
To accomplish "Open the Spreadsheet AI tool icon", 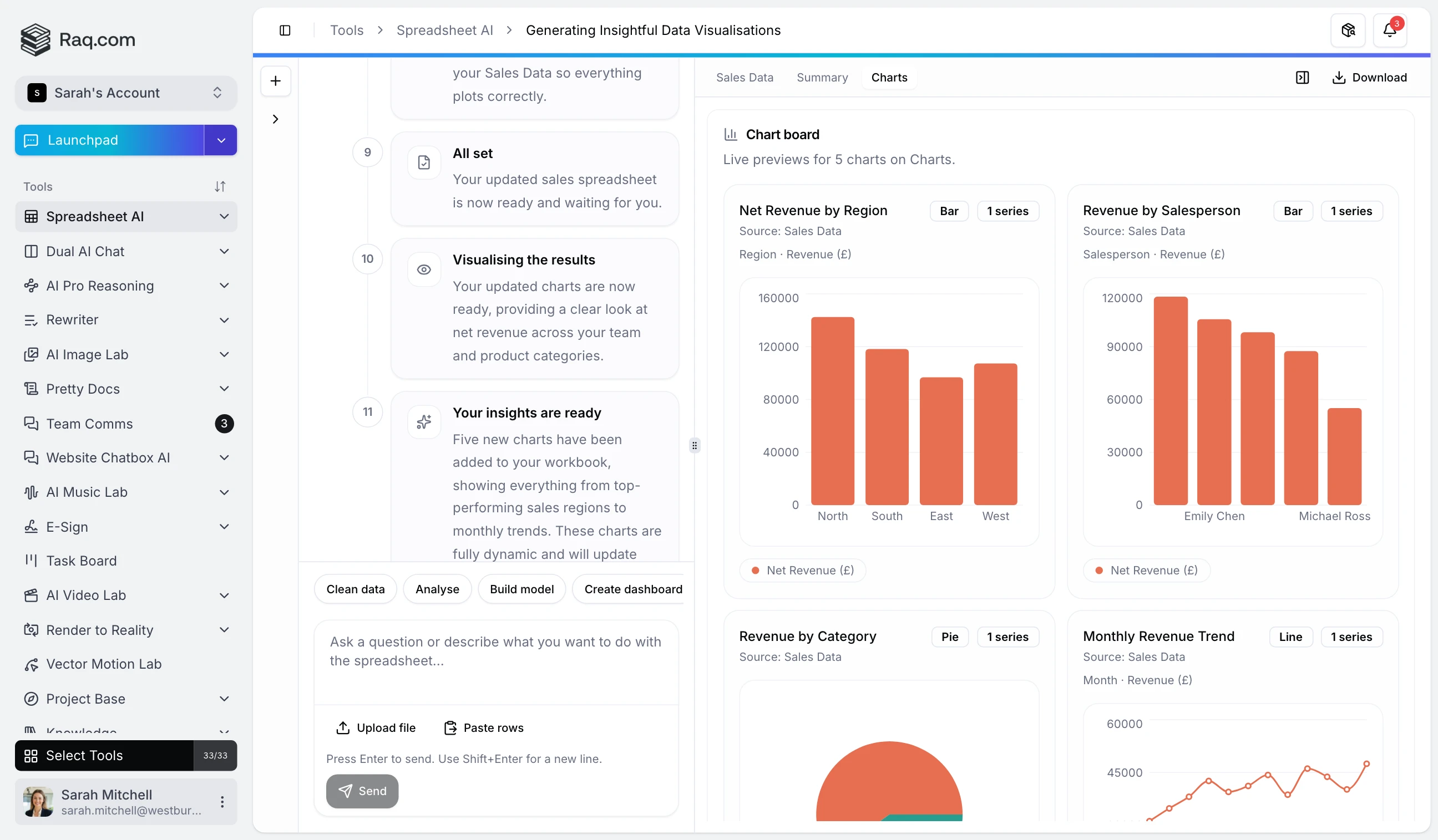I will 32,216.
